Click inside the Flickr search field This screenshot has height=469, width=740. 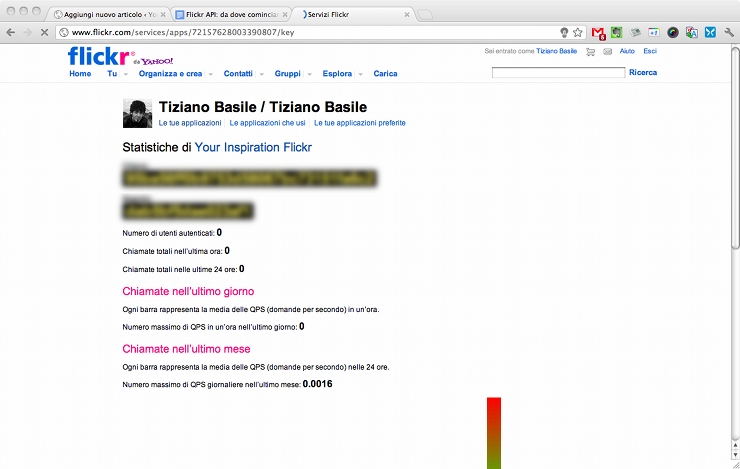coord(558,72)
